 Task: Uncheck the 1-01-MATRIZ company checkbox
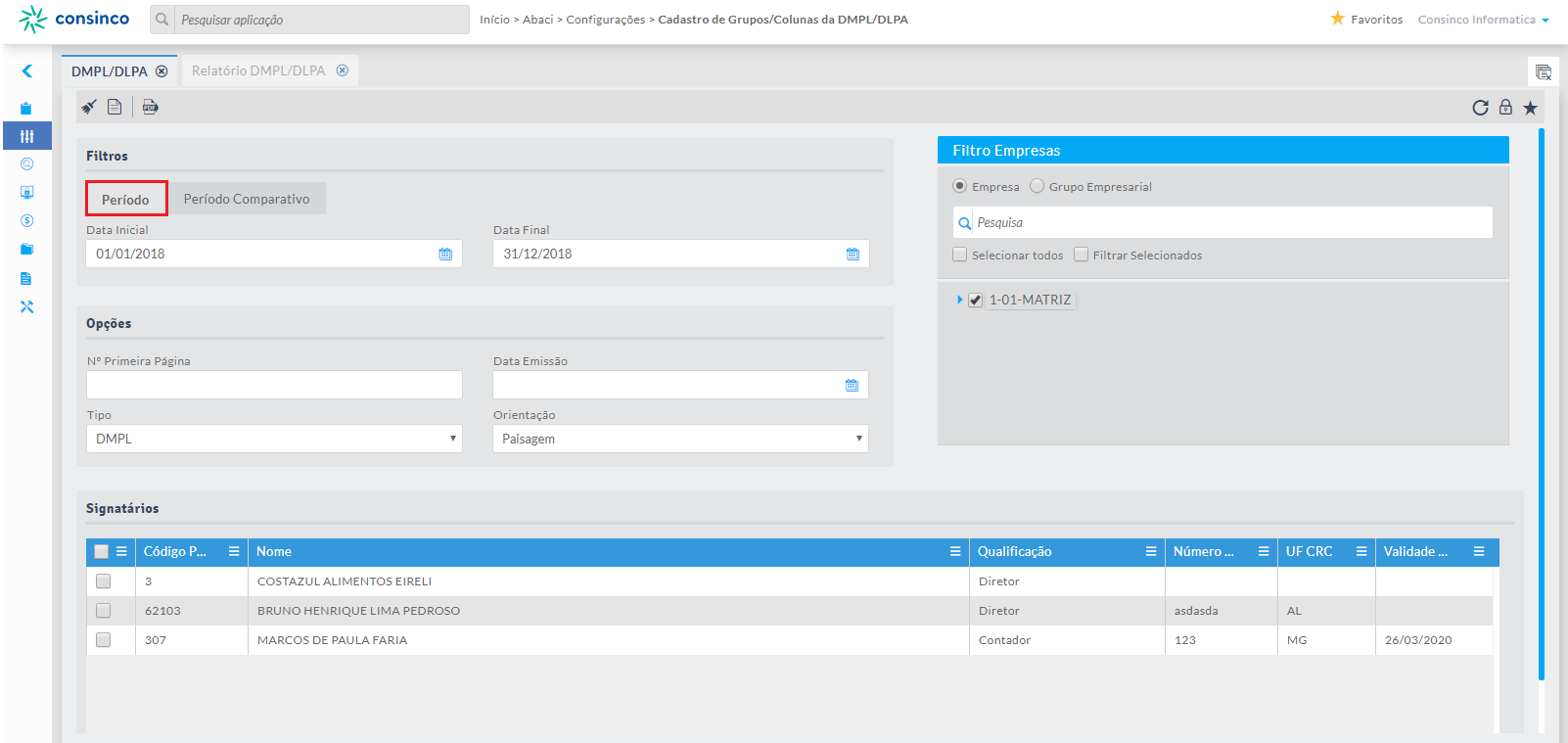coord(975,301)
